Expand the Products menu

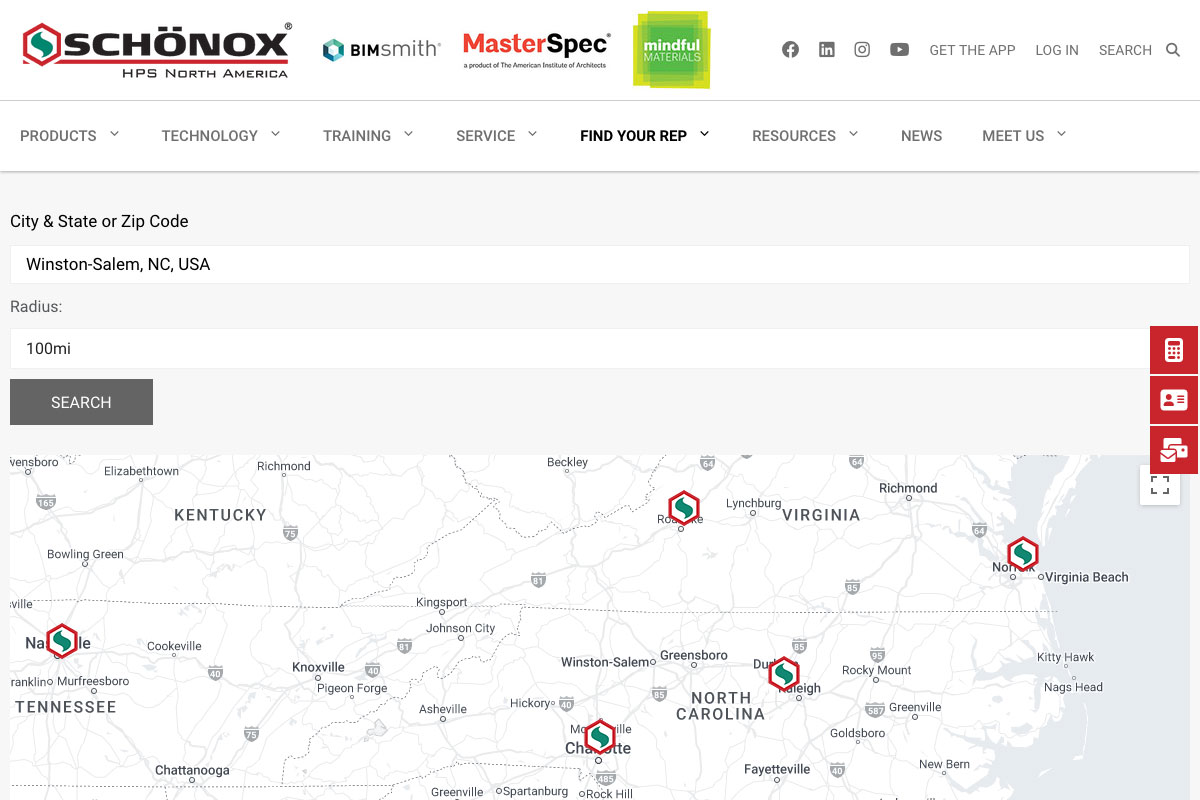click(69, 136)
